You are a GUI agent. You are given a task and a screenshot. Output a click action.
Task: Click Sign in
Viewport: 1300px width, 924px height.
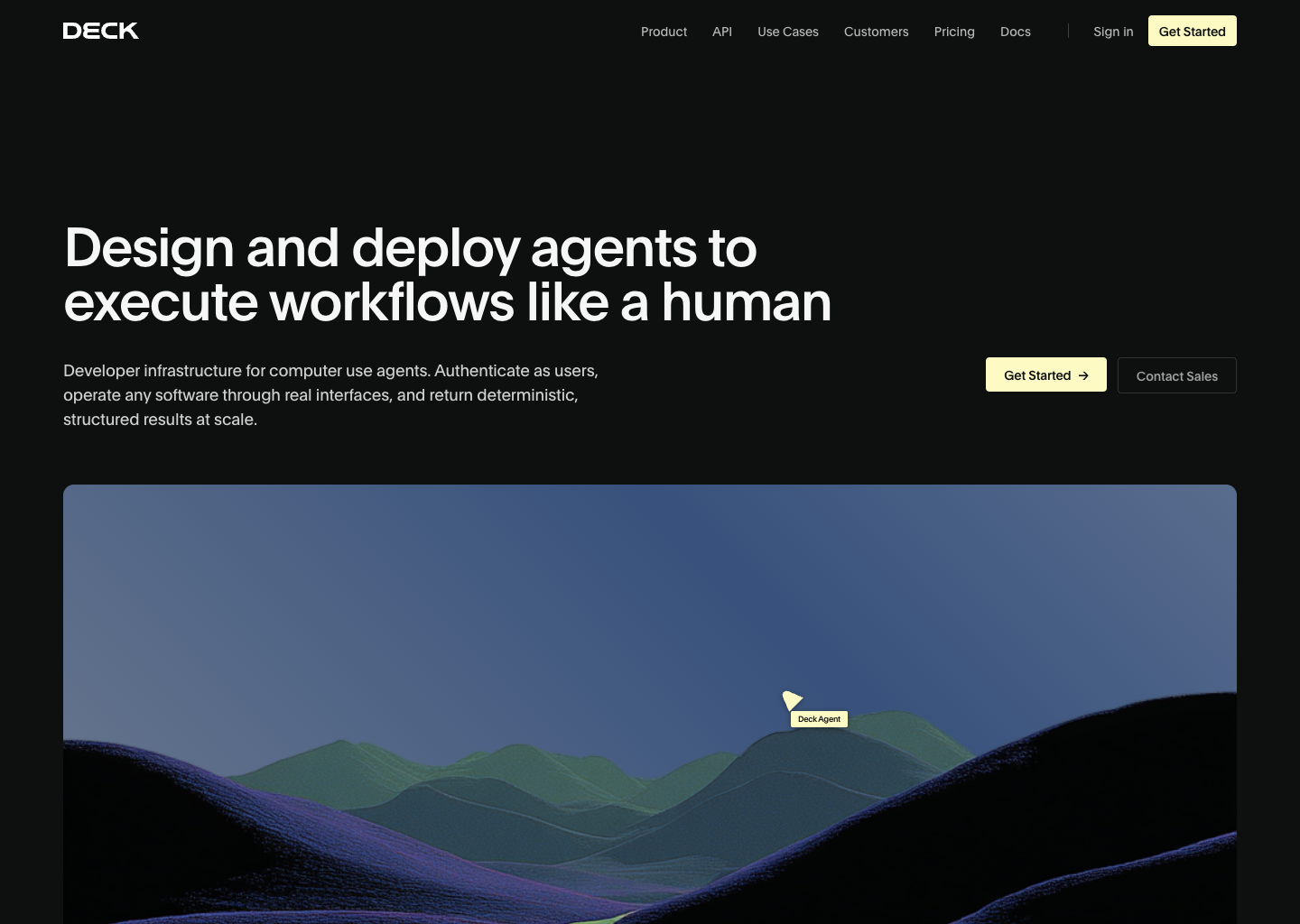coord(1113,32)
